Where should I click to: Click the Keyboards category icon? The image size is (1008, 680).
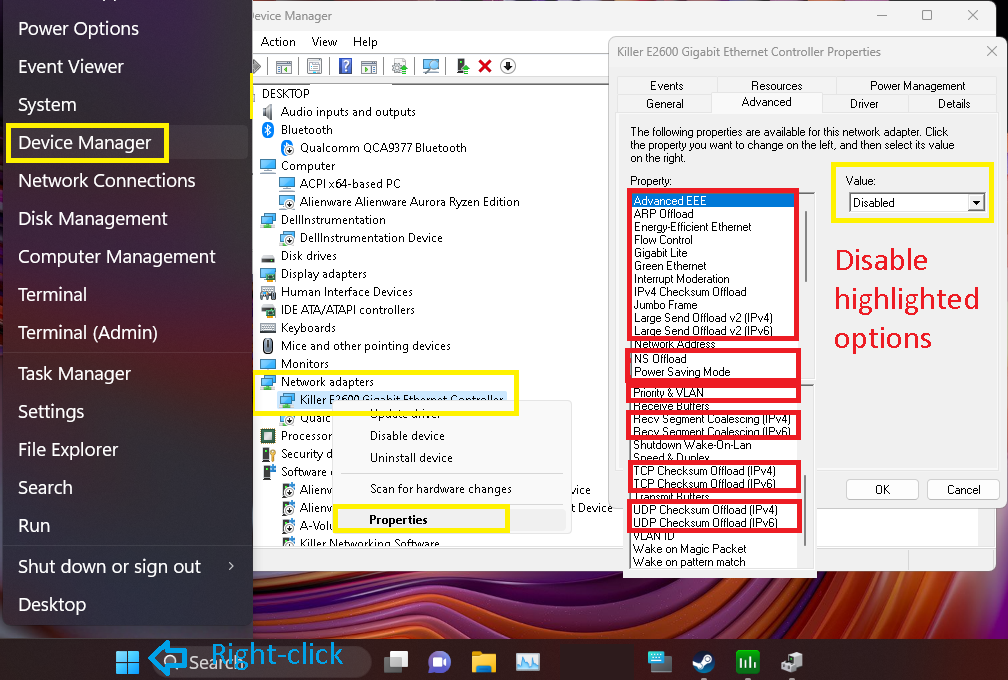tap(268, 328)
